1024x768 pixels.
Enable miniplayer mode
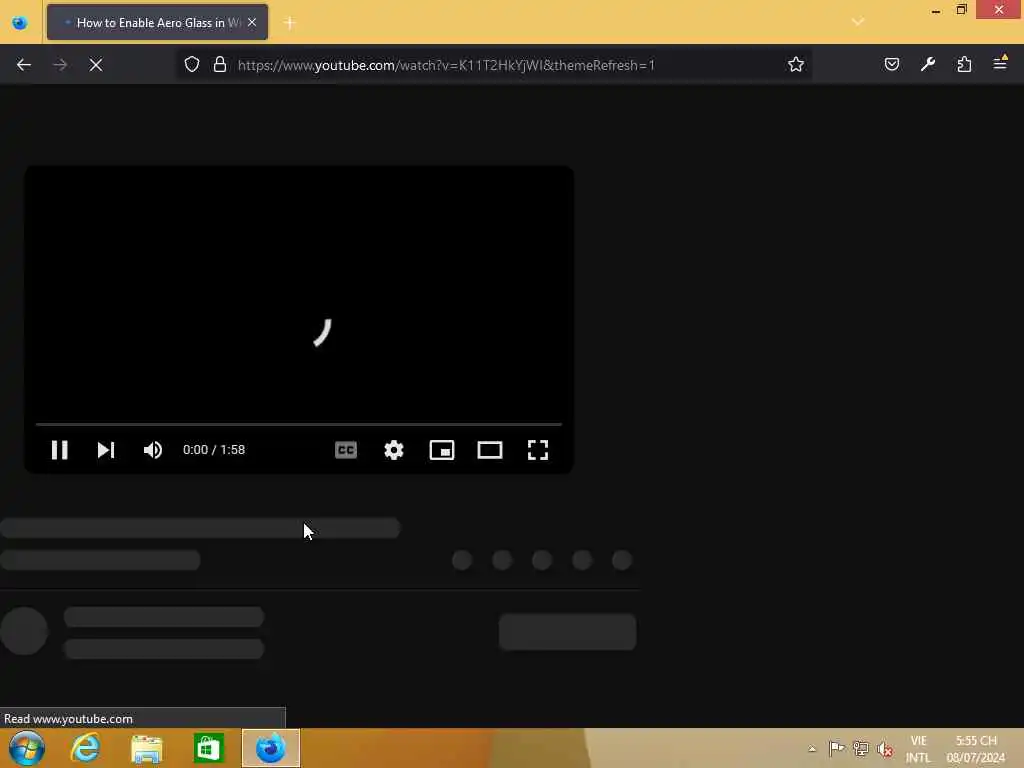tap(442, 450)
